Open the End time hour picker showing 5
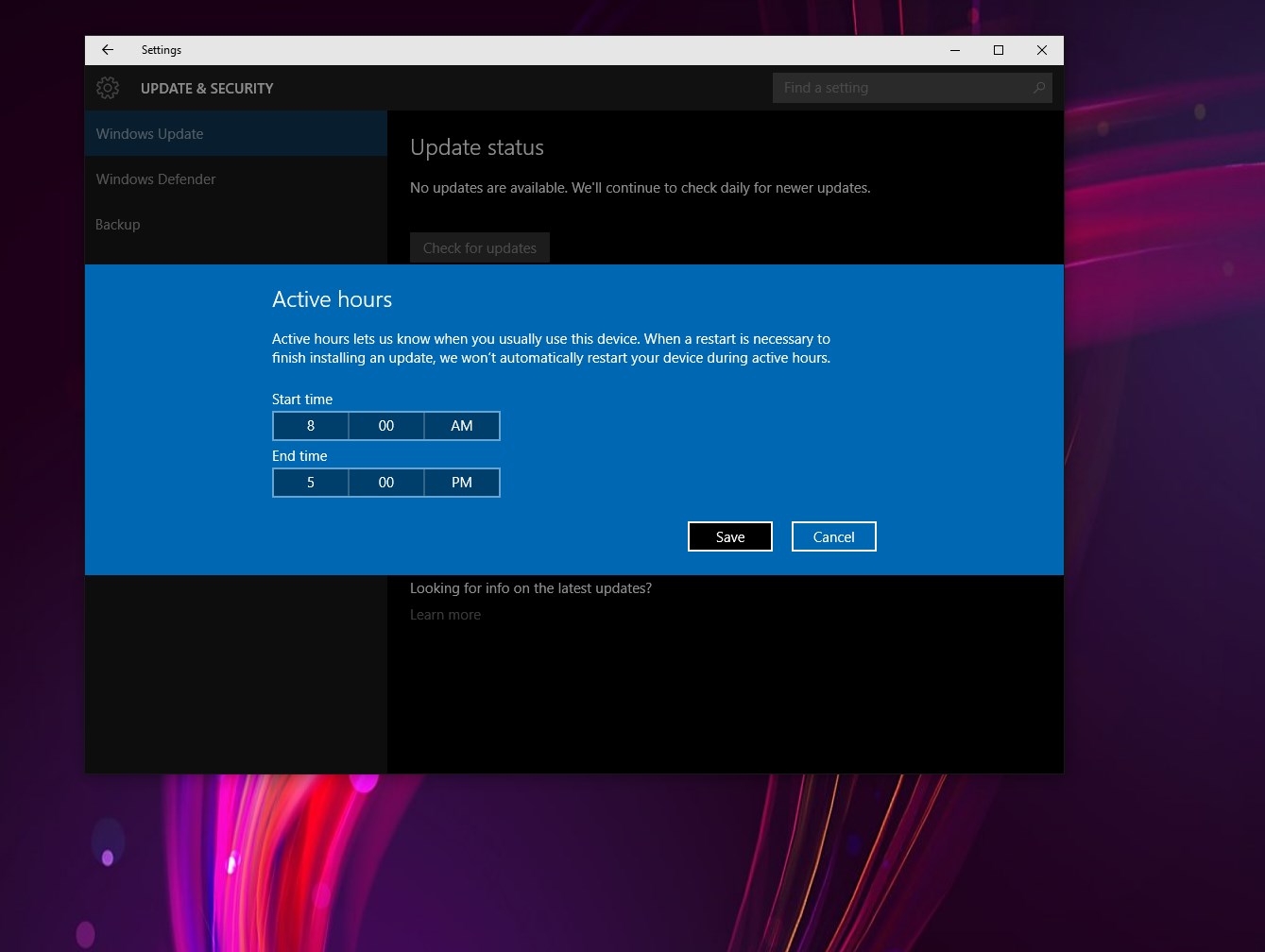Screen dimensions: 1265x952 click(311, 483)
